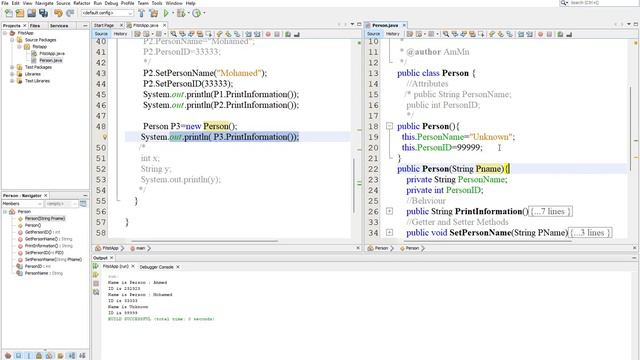Run the project with green play icon
Image resolution: width=640 pixels, height=360 pixels.
coord(166,13)
